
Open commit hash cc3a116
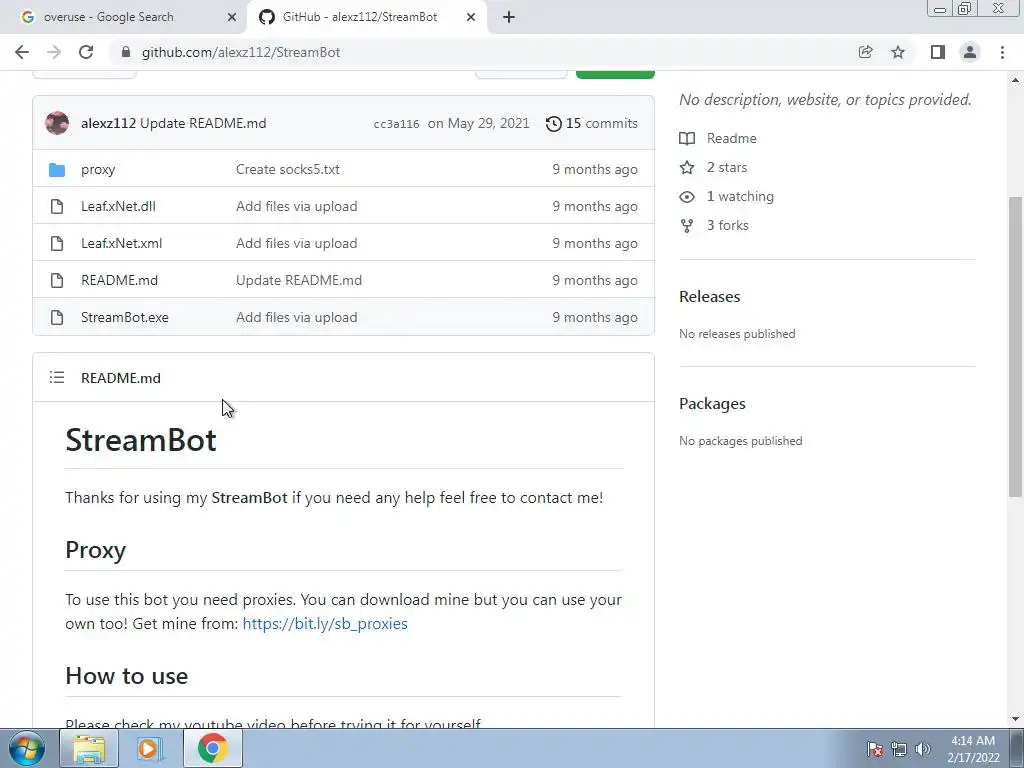(396, 124)
